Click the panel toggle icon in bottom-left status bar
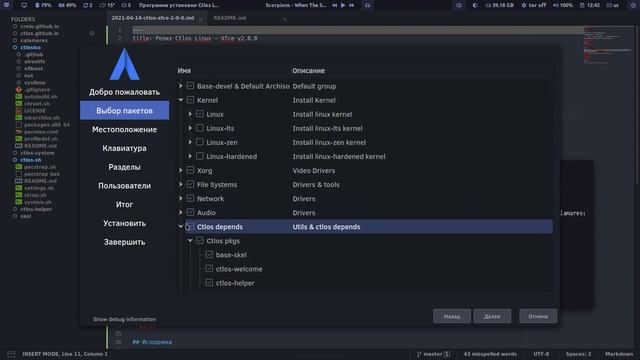Viewport: 640px width, 360px height. [x=11, y=354]
